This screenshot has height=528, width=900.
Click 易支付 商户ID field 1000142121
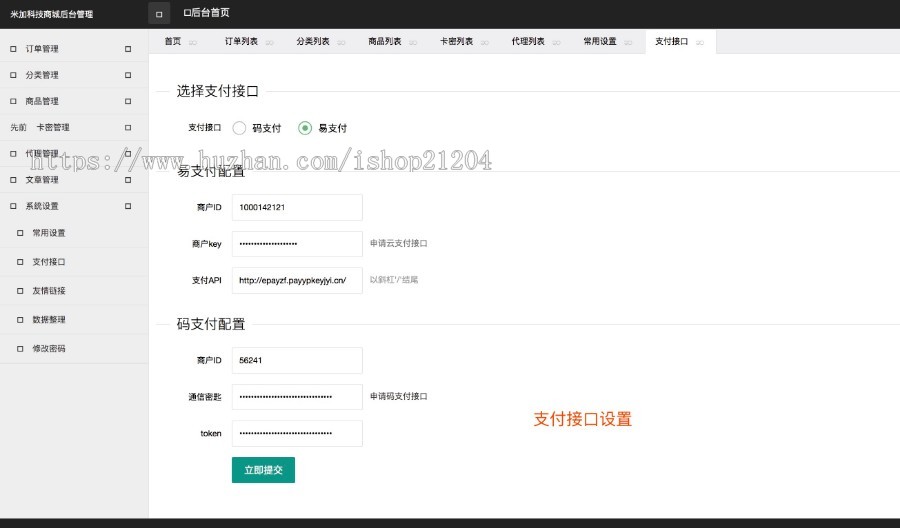pos(297,207)
